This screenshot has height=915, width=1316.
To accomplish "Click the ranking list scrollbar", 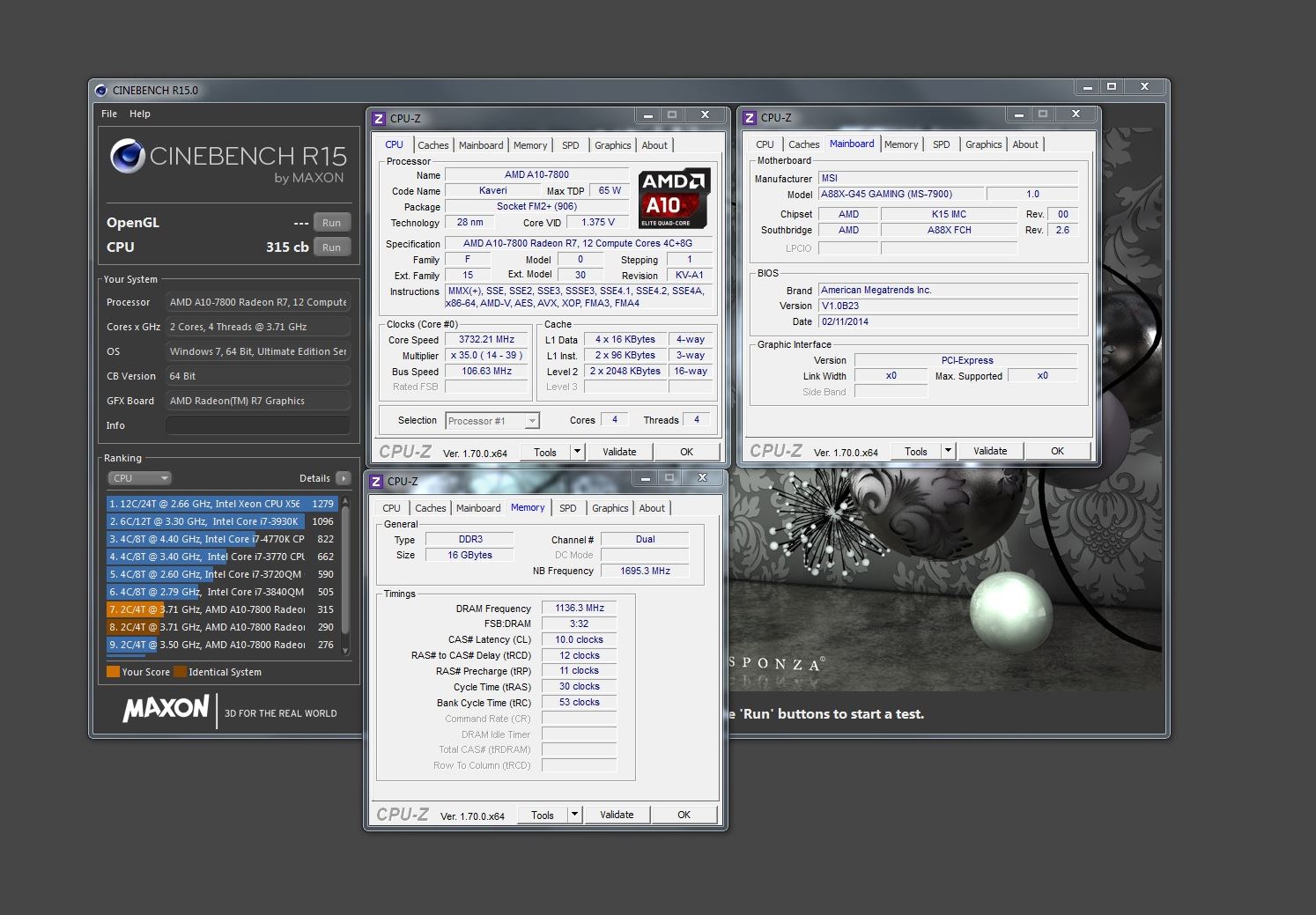I will tap(345, 570).
